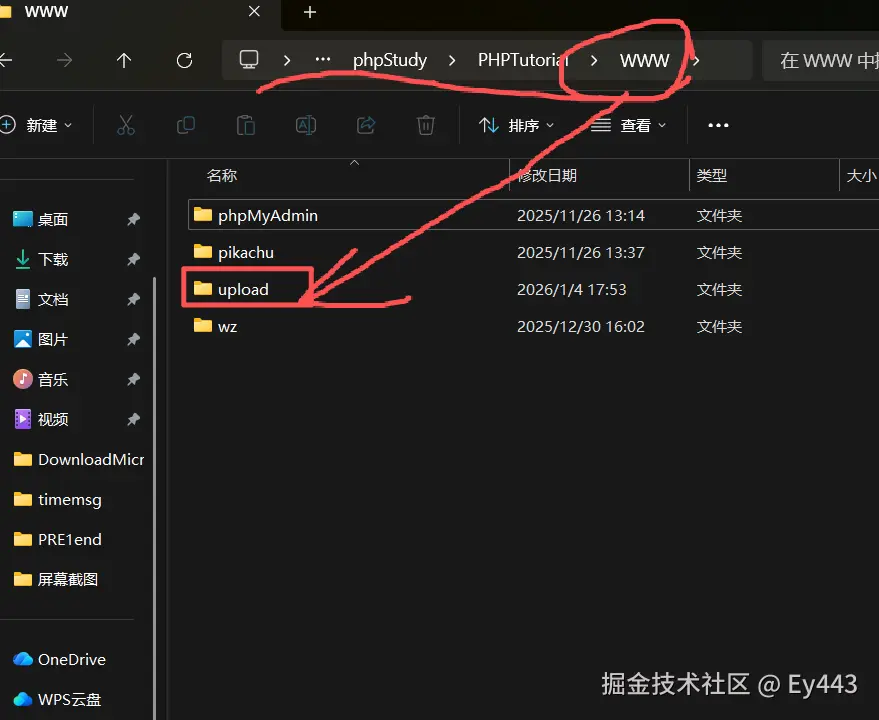
Task: Click the pikachu folder icon
Action: coord(202,251)
